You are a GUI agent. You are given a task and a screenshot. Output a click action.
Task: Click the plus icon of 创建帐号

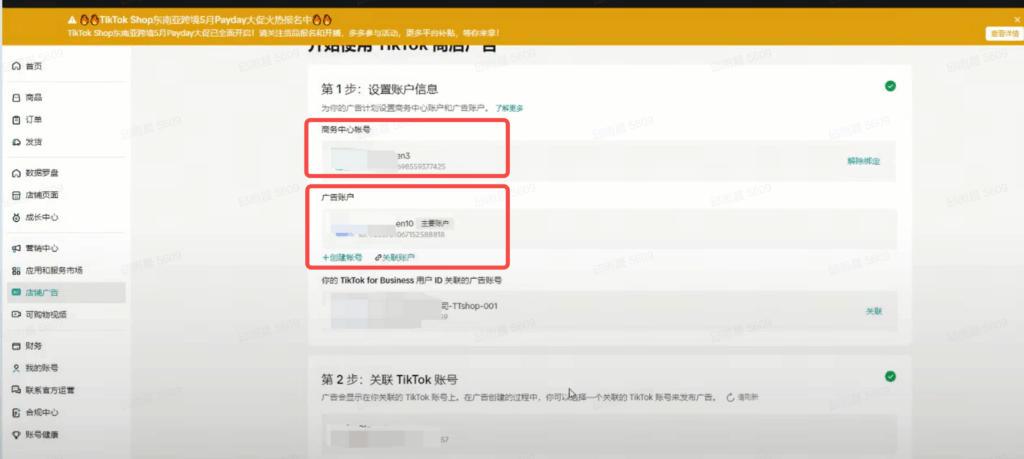pos(325,258)
